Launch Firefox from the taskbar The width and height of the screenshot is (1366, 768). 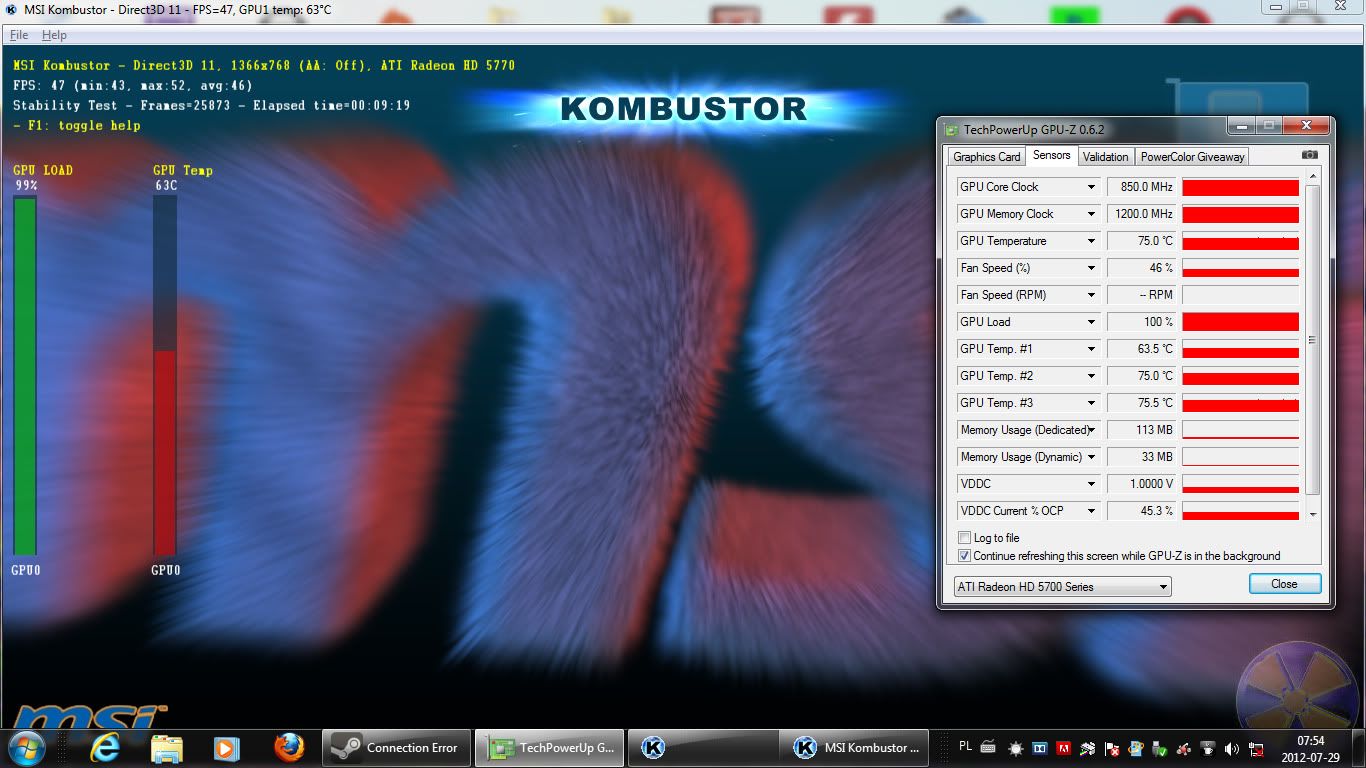[x=289, y=747]
